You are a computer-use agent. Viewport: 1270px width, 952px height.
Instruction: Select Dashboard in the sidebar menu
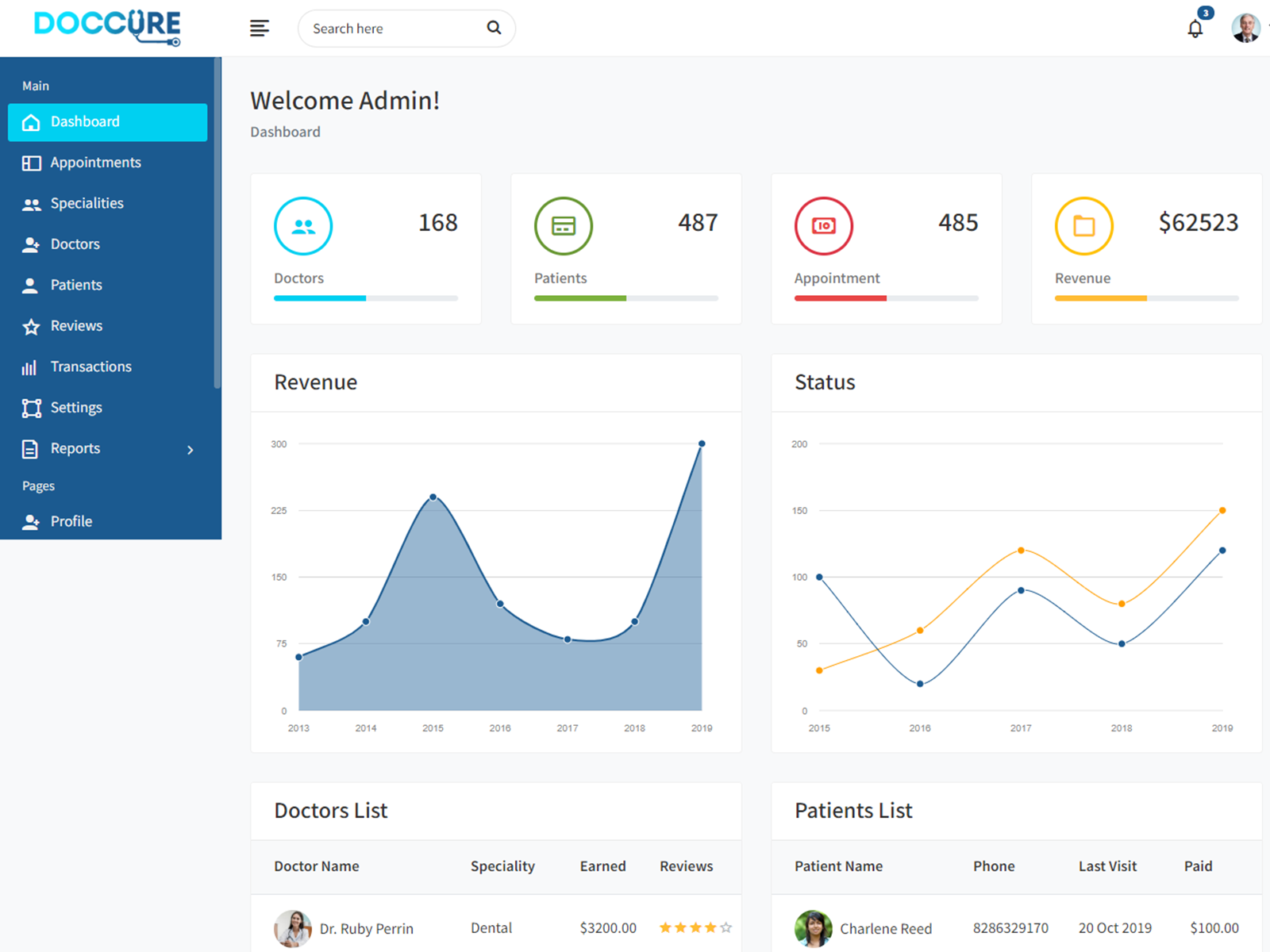85,121
